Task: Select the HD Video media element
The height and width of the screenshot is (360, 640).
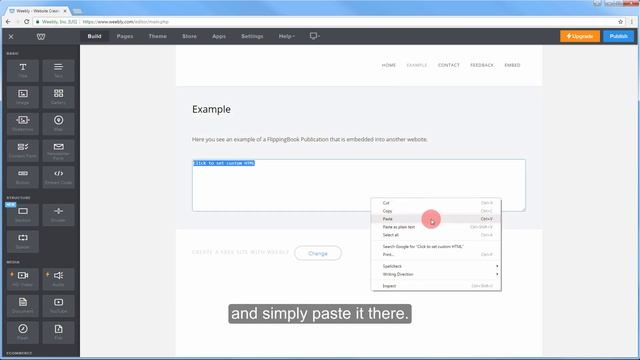Action: tap(23, 279)
